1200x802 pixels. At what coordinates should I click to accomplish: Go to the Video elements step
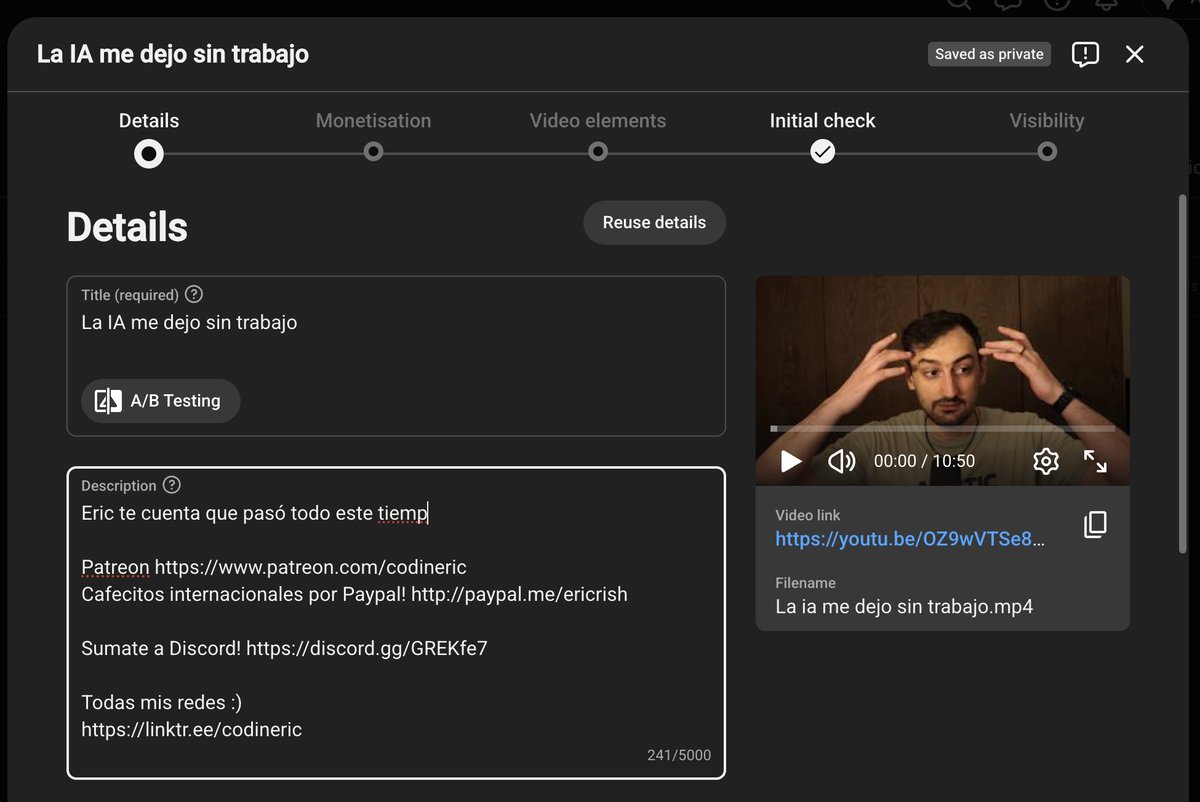(598, 138)
